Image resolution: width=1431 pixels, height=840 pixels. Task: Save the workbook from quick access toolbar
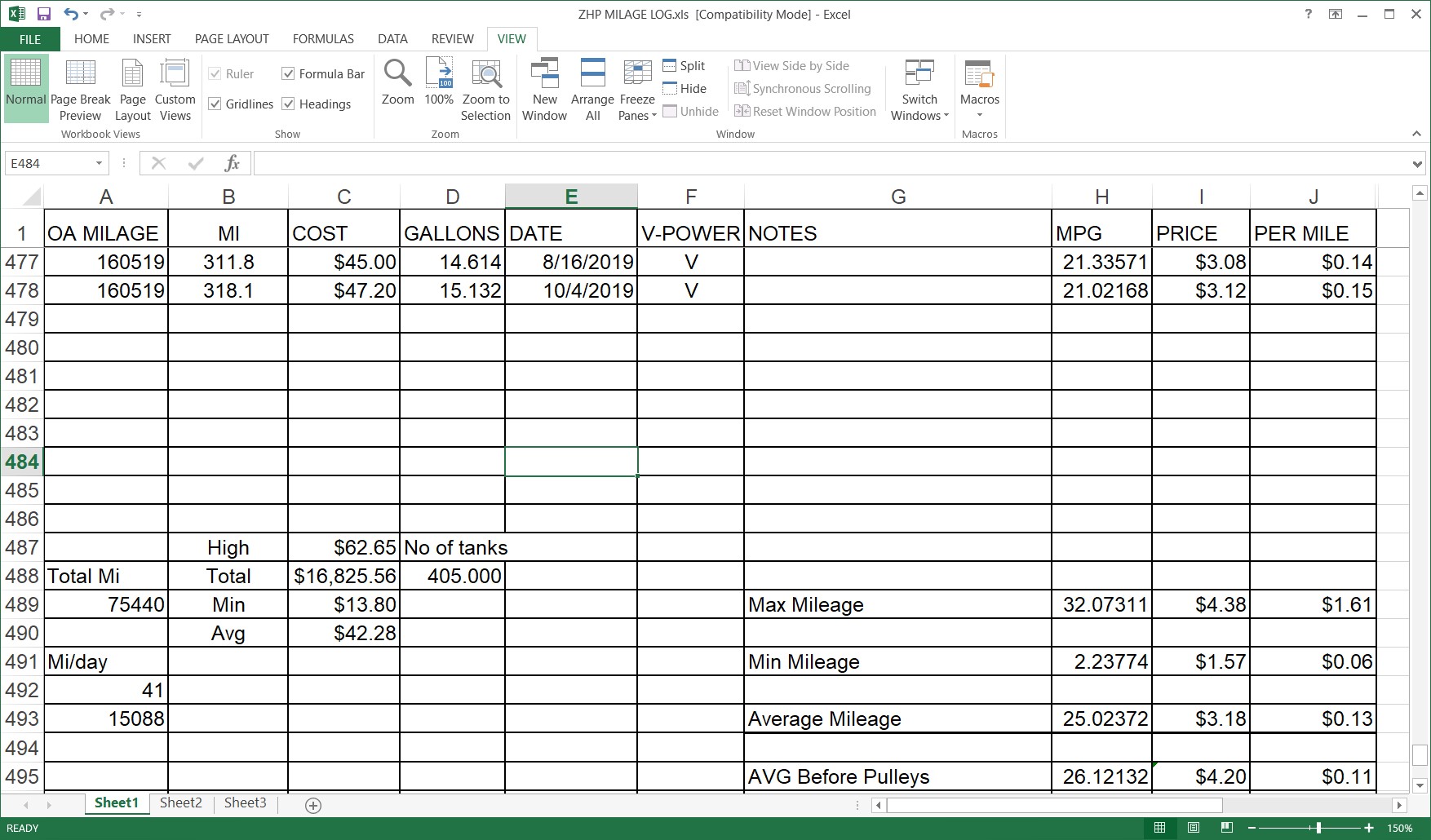click(x=44, y=14)
